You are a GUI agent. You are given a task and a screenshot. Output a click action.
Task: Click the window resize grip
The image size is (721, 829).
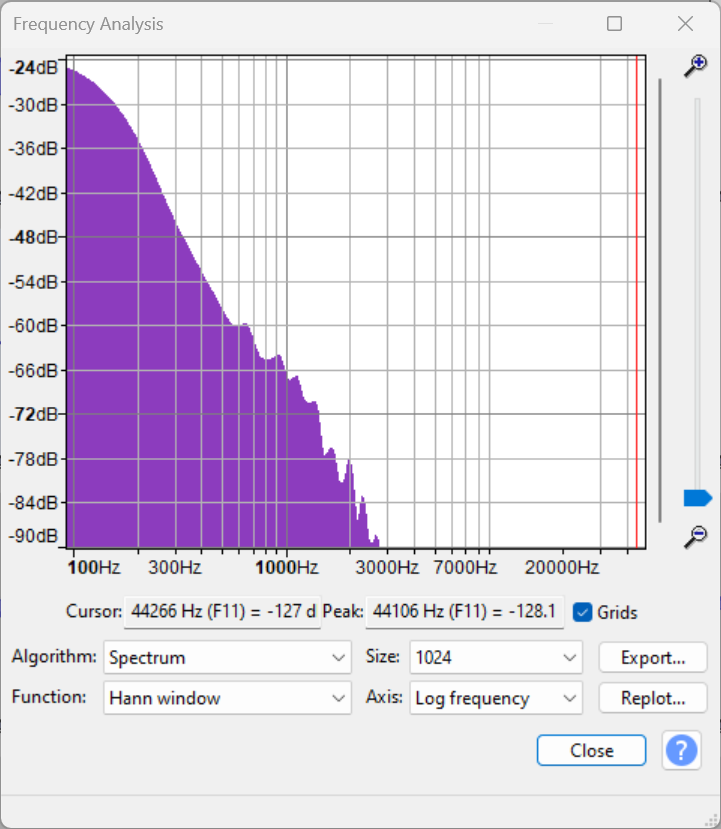(713, 821)
